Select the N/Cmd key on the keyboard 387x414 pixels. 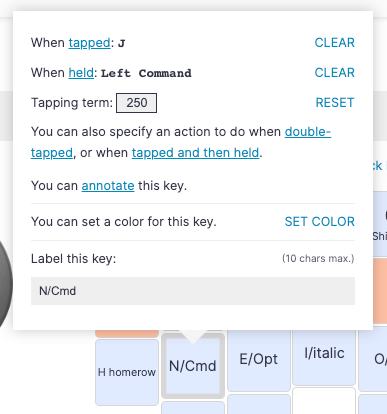[193, 366]
